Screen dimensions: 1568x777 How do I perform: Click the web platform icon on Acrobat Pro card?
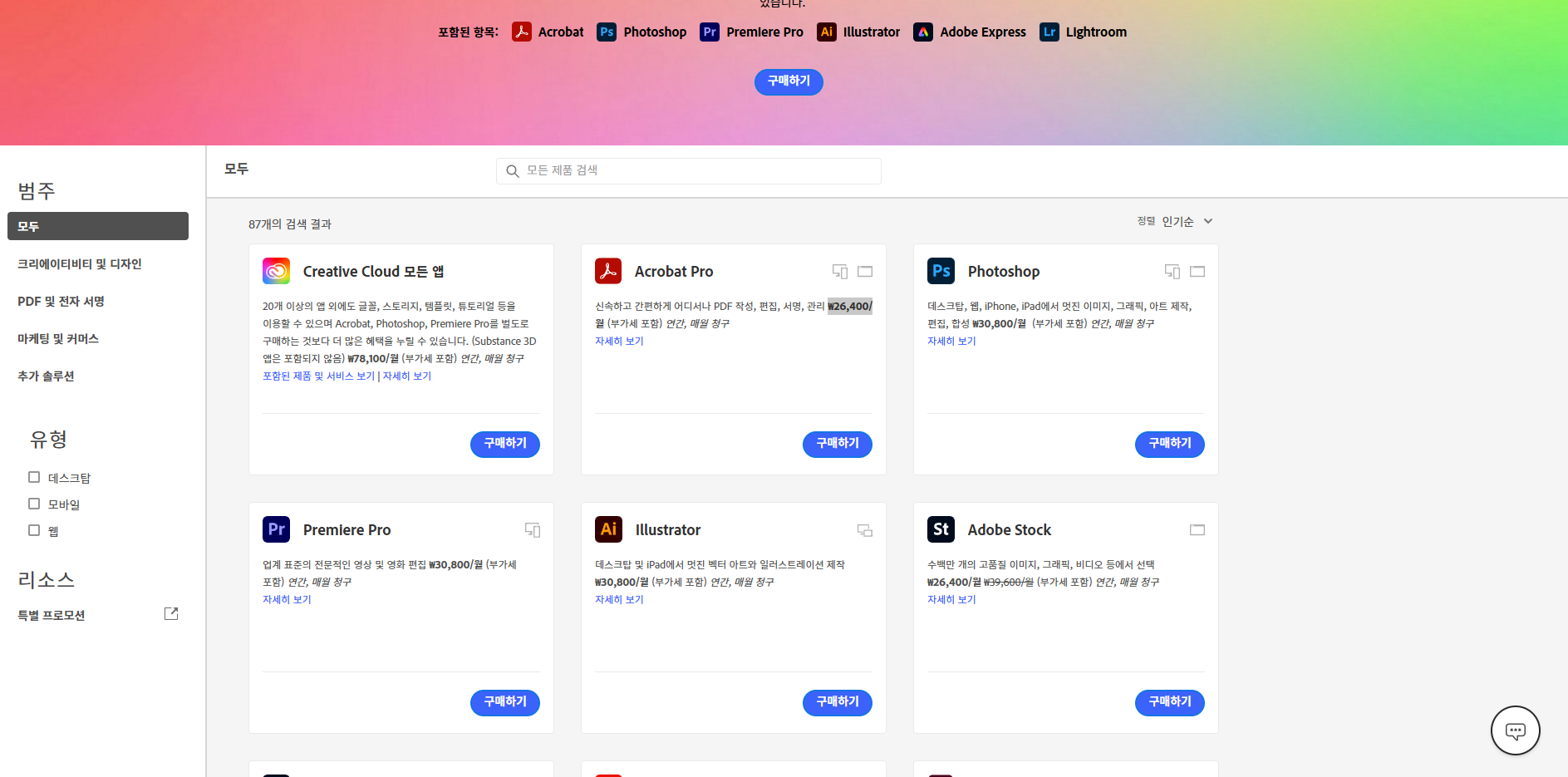tap(865, 272)
